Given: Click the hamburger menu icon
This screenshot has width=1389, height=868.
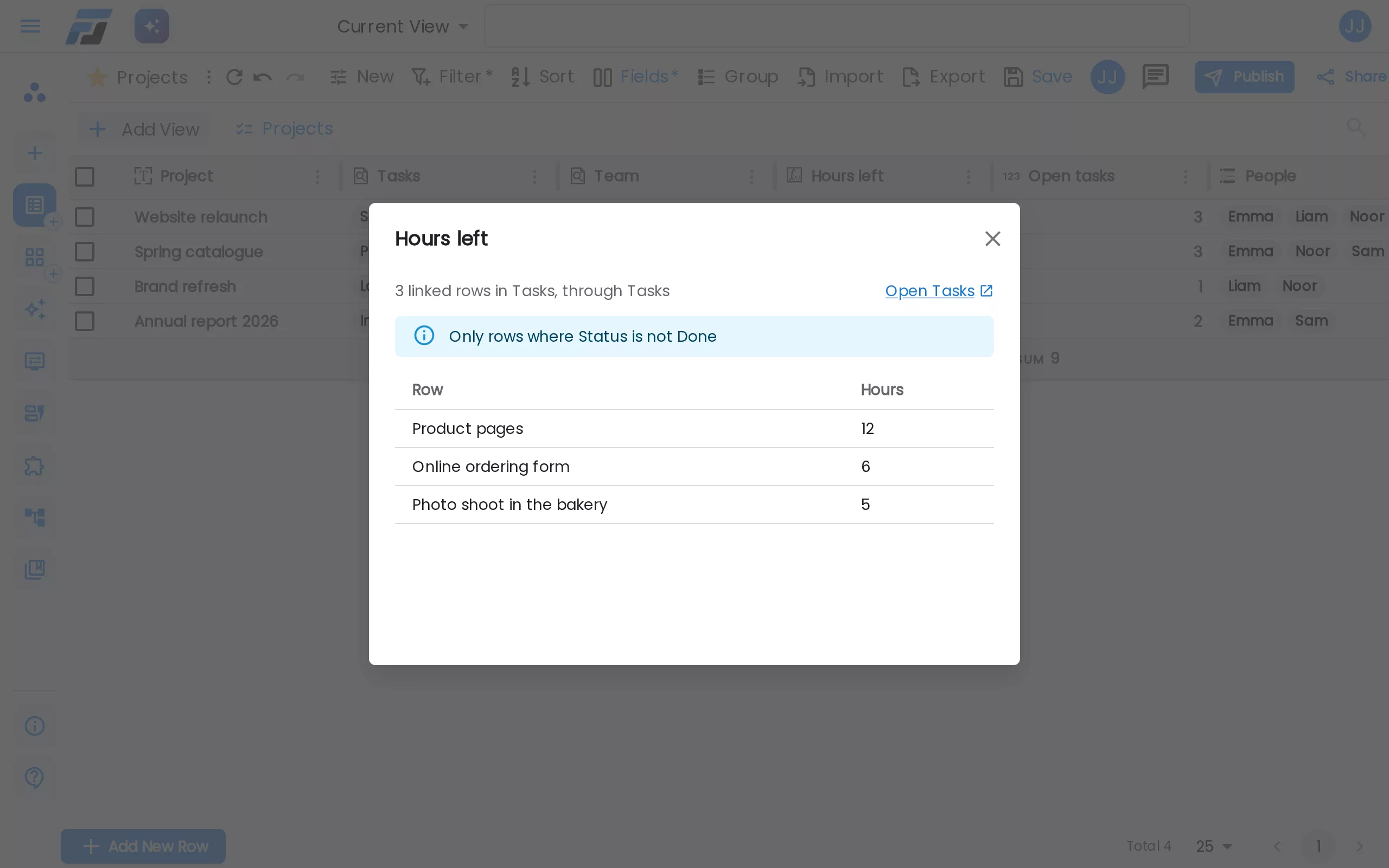Looking at the screenshot, I should [30, 26].
